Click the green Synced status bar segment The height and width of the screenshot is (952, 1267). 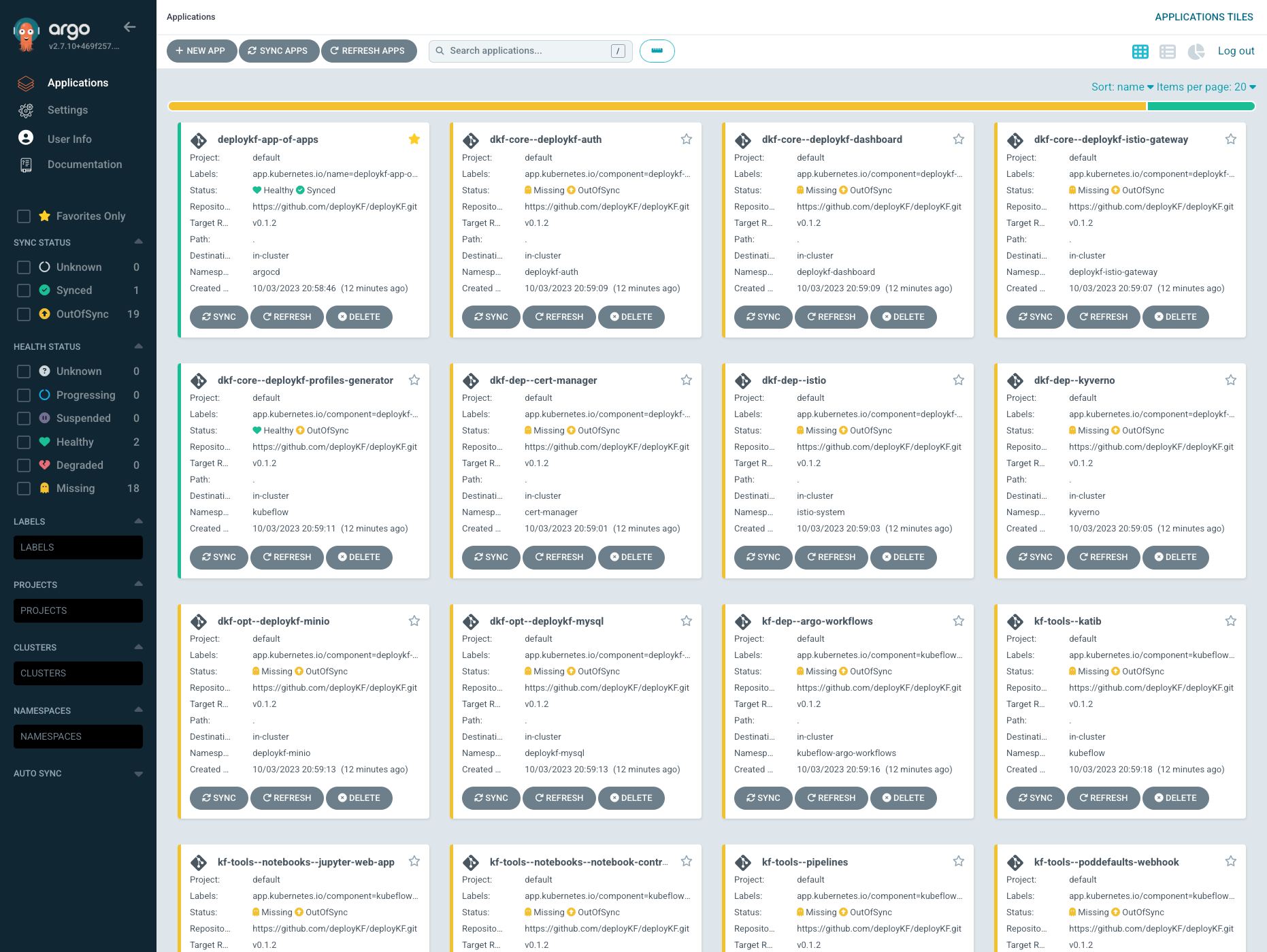[x=1200, y=106]
